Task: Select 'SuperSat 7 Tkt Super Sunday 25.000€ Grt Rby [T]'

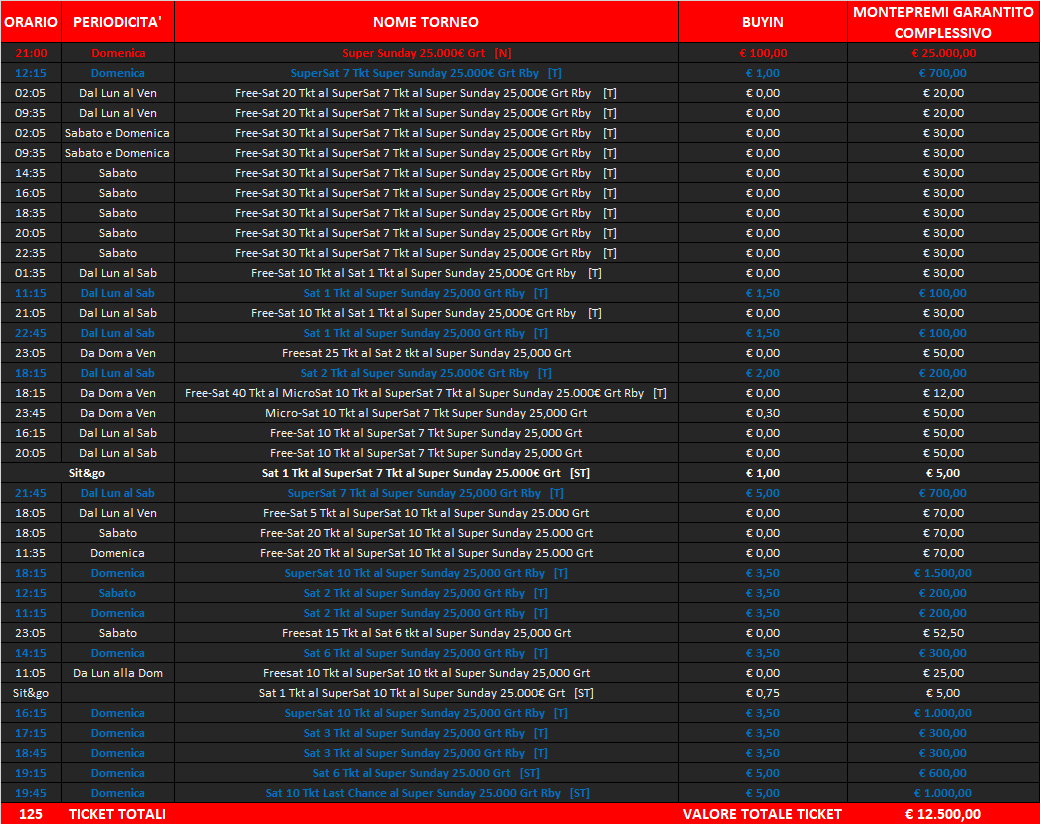Action: [x=426, y=73]
